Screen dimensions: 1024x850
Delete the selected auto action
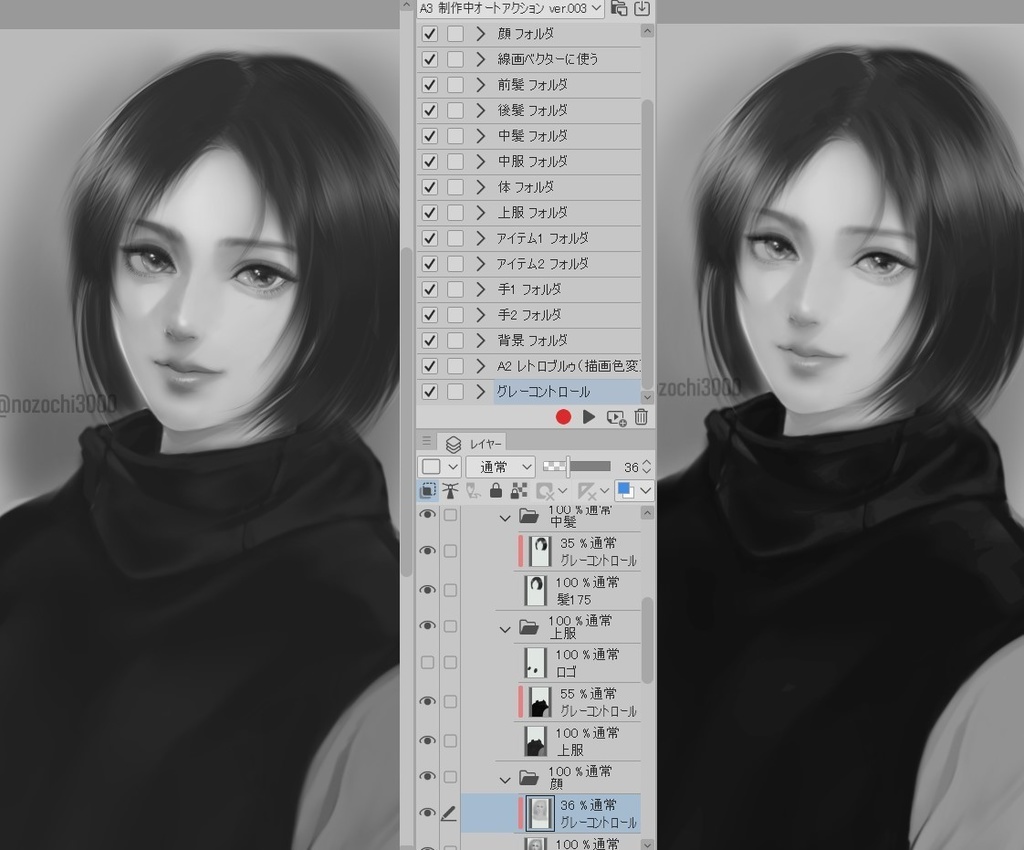[x=641, y=417]
